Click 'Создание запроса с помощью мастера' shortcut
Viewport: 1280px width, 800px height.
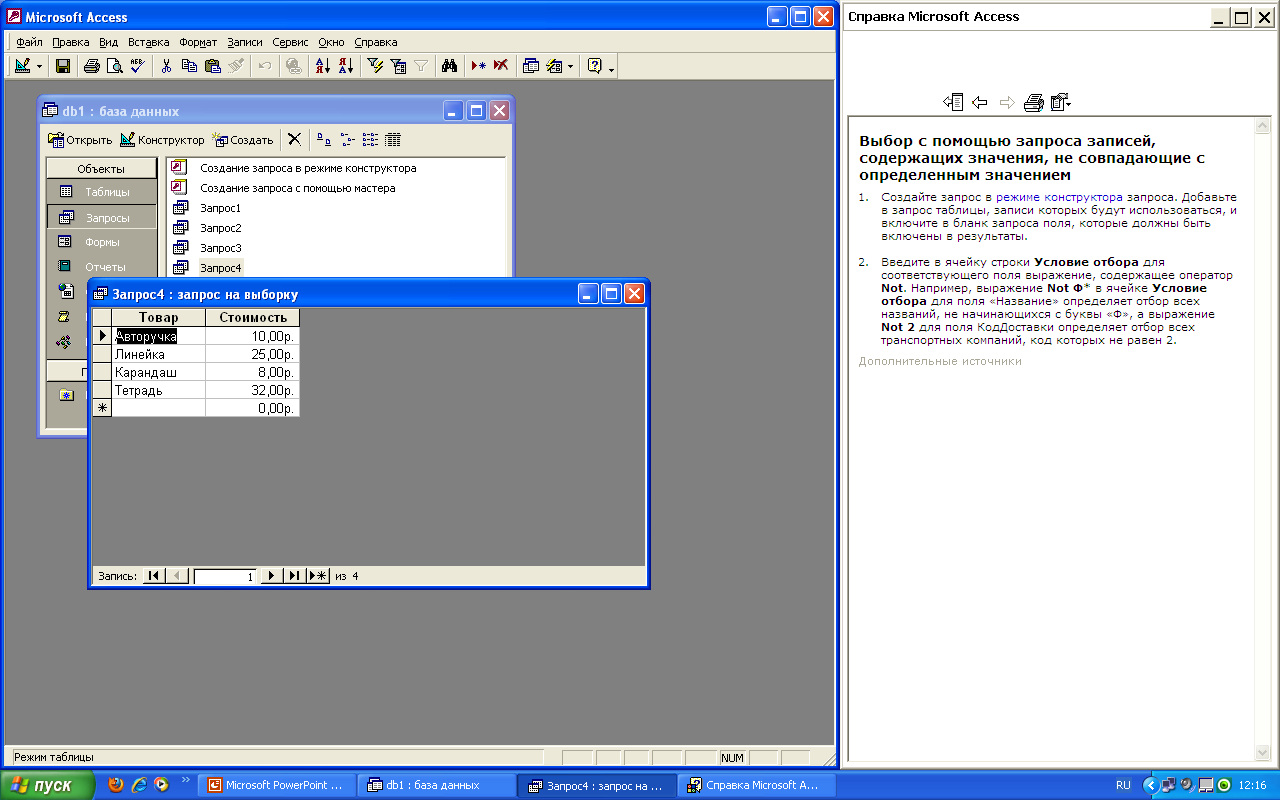pyautogui.click(x=297, y=188)
